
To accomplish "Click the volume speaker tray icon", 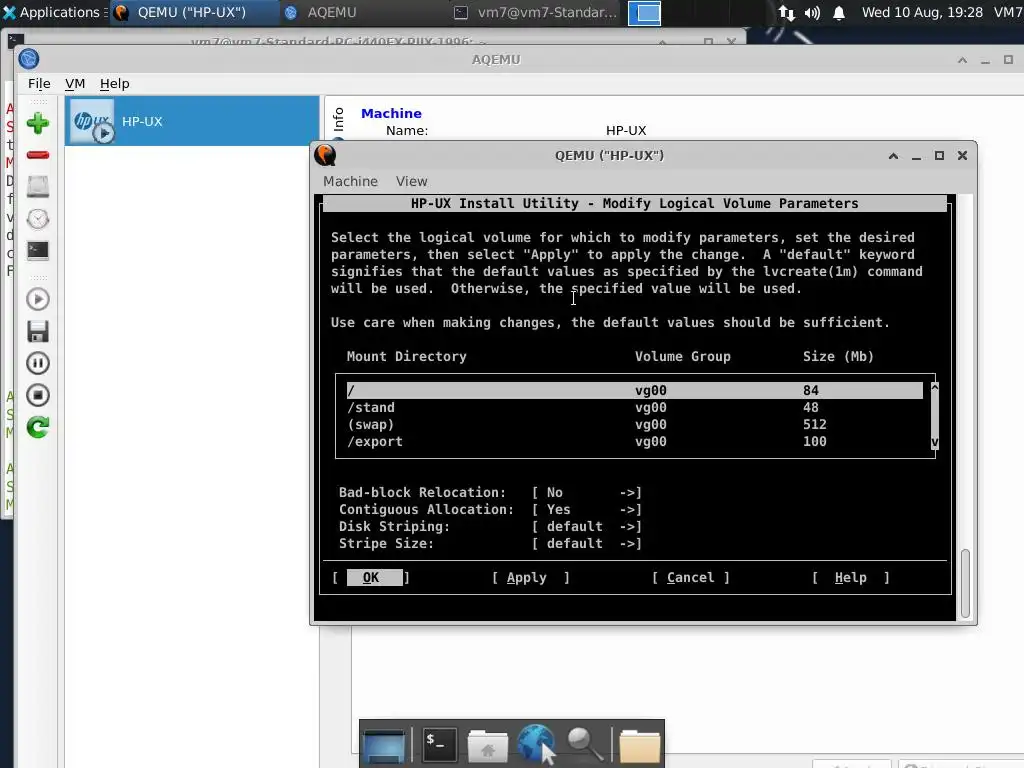I will click(812, 12).
